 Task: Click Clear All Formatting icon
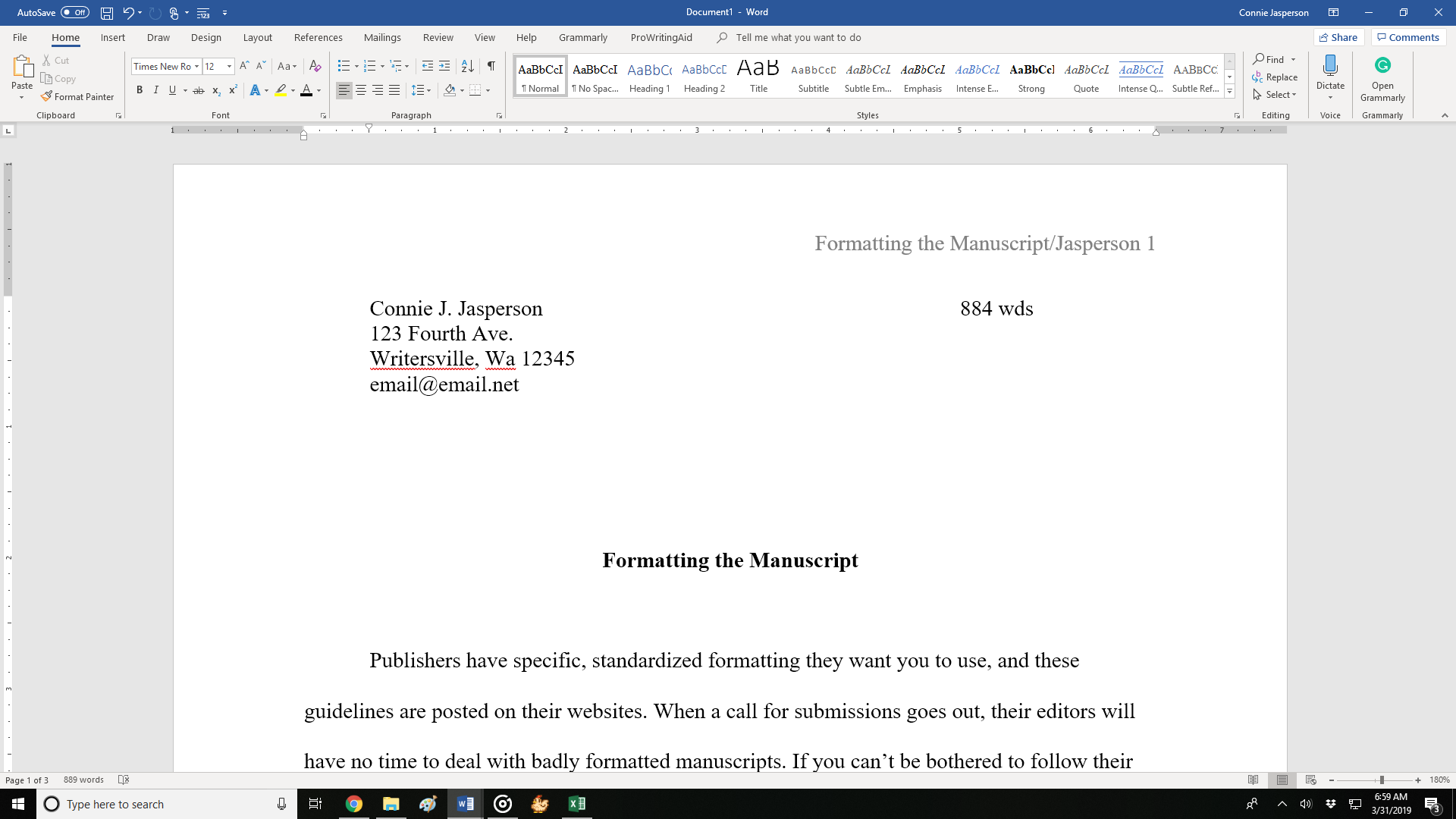point(315,66)
